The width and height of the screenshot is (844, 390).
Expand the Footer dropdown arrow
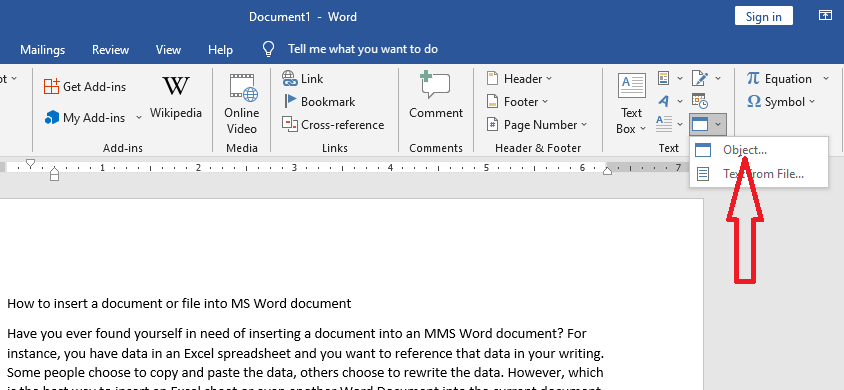545,102
